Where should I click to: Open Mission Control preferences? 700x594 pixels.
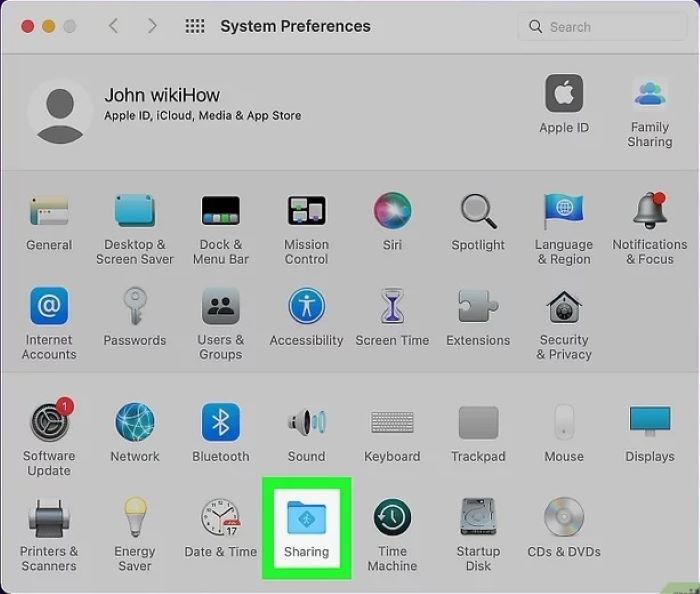pyautogui.click(x=306, y=211)
